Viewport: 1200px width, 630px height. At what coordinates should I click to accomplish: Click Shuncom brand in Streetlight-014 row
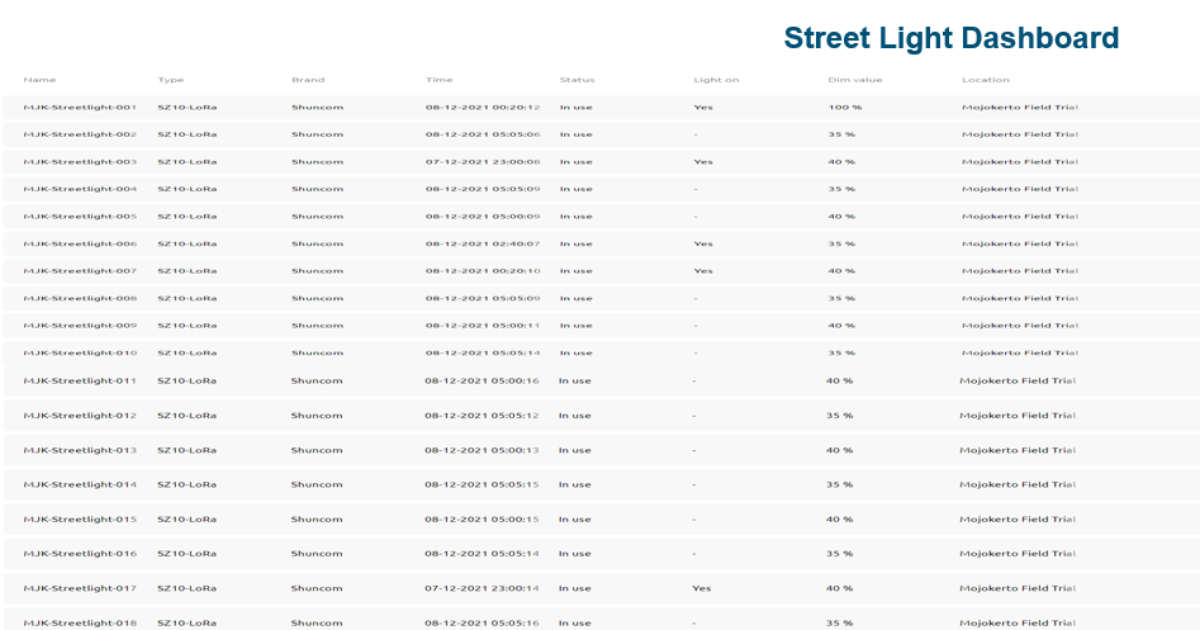[x=317, y=484]
